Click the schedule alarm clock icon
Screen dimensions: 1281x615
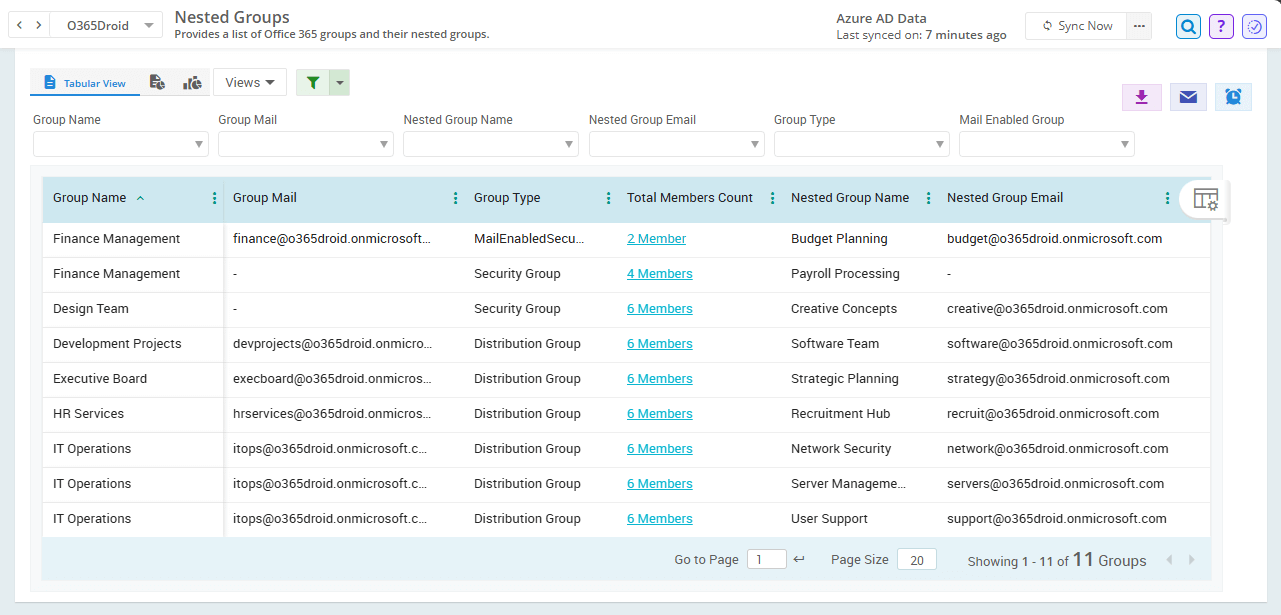point(1233,97)
